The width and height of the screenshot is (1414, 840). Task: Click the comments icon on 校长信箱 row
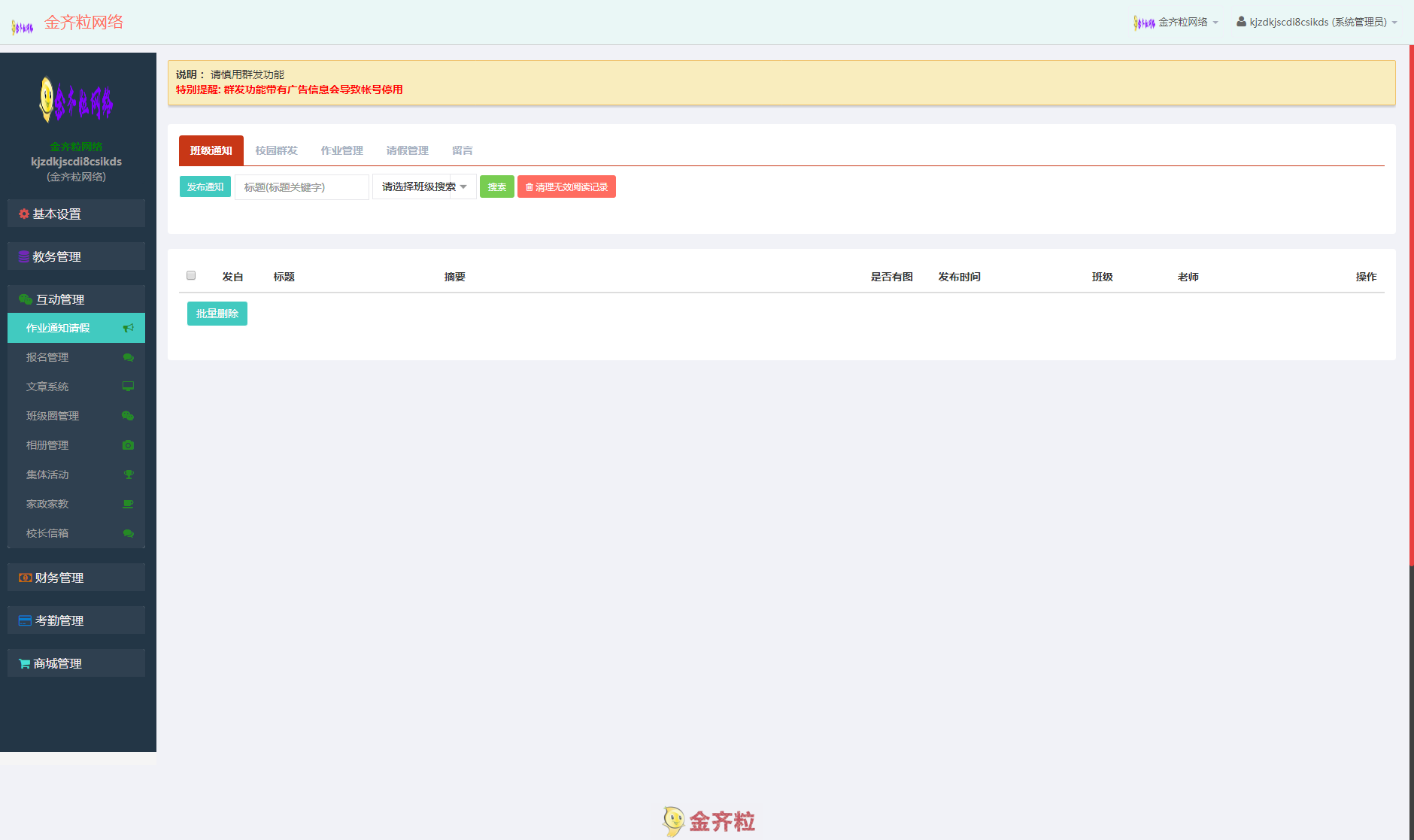point(129,533)
